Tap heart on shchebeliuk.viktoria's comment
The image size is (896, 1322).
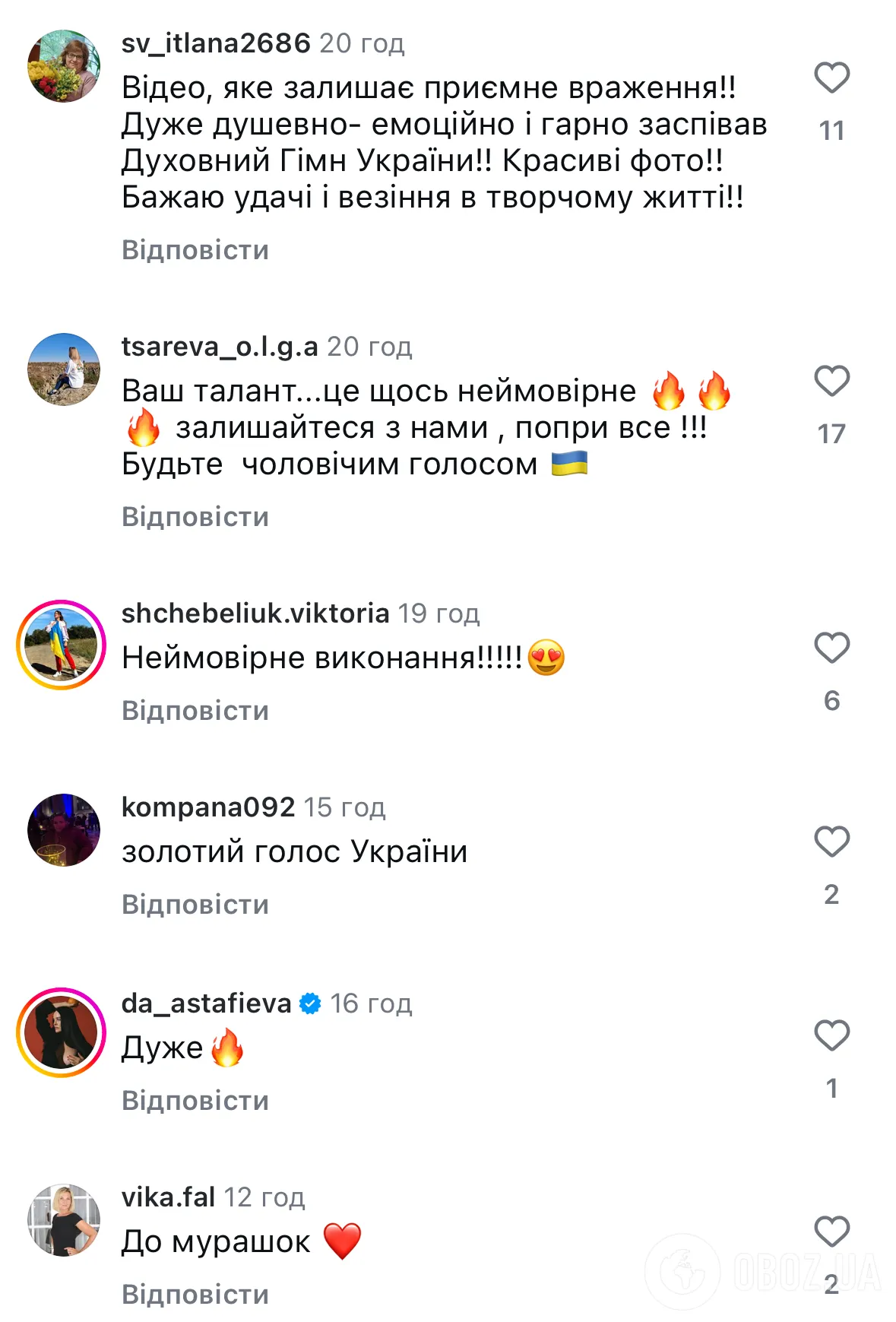pos(831,648)
